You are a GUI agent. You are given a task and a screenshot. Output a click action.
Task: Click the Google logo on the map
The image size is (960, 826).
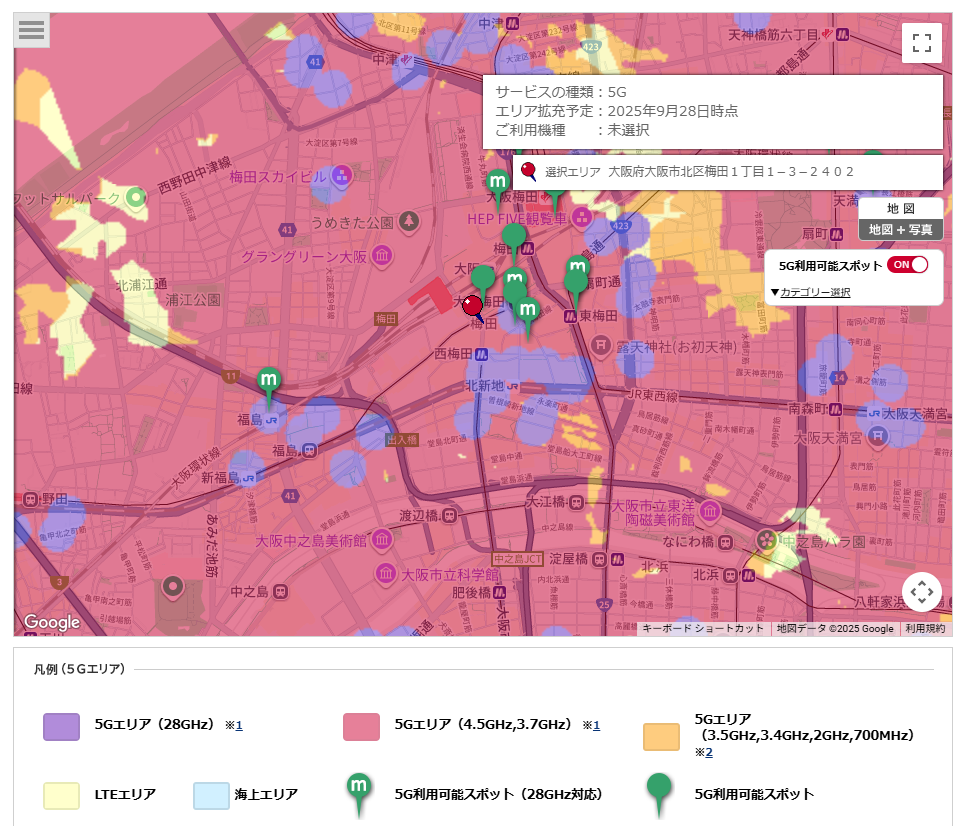coord(51,622)
